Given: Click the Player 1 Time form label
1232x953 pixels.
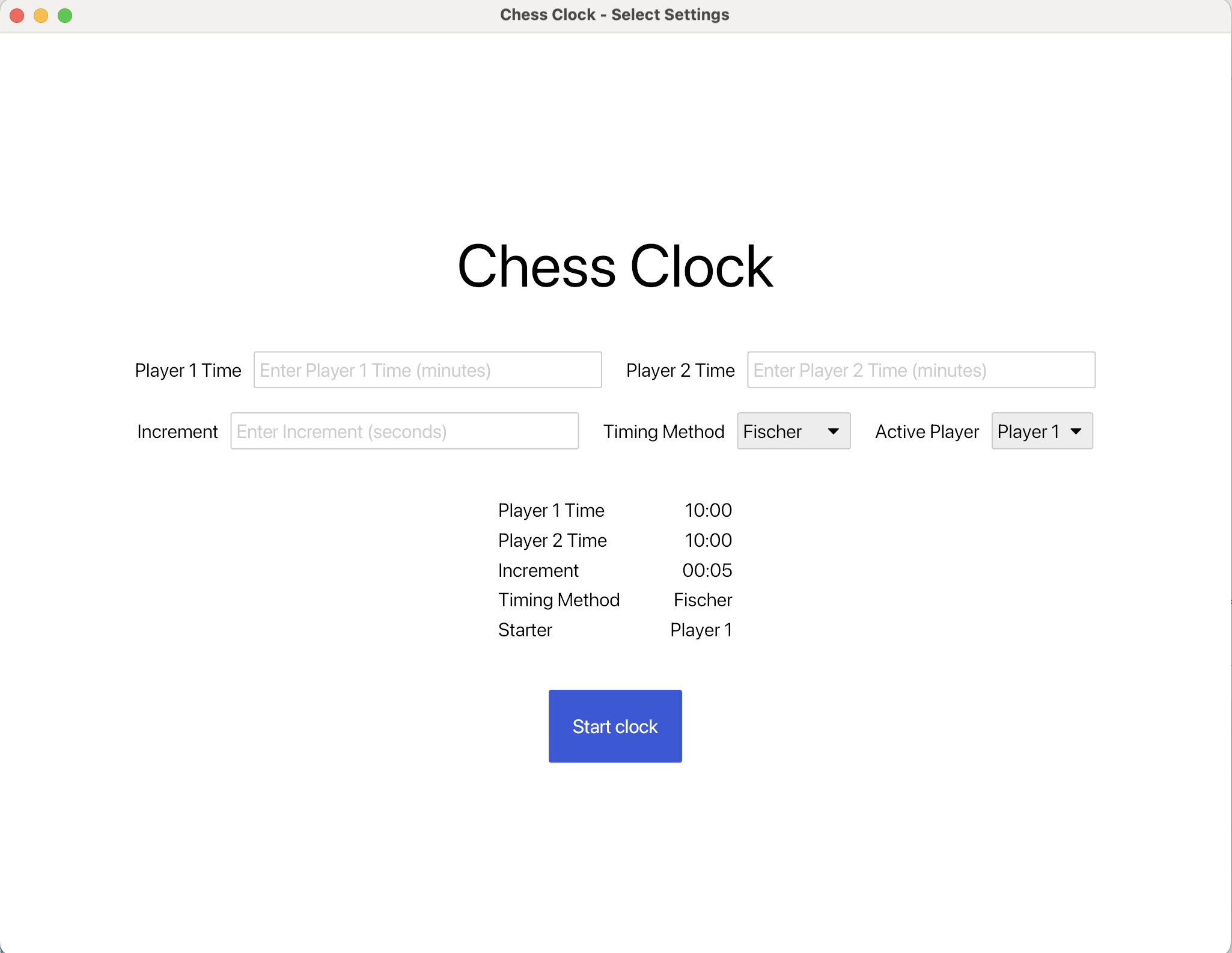Looking at the screenshot, I should click(188, 371).
